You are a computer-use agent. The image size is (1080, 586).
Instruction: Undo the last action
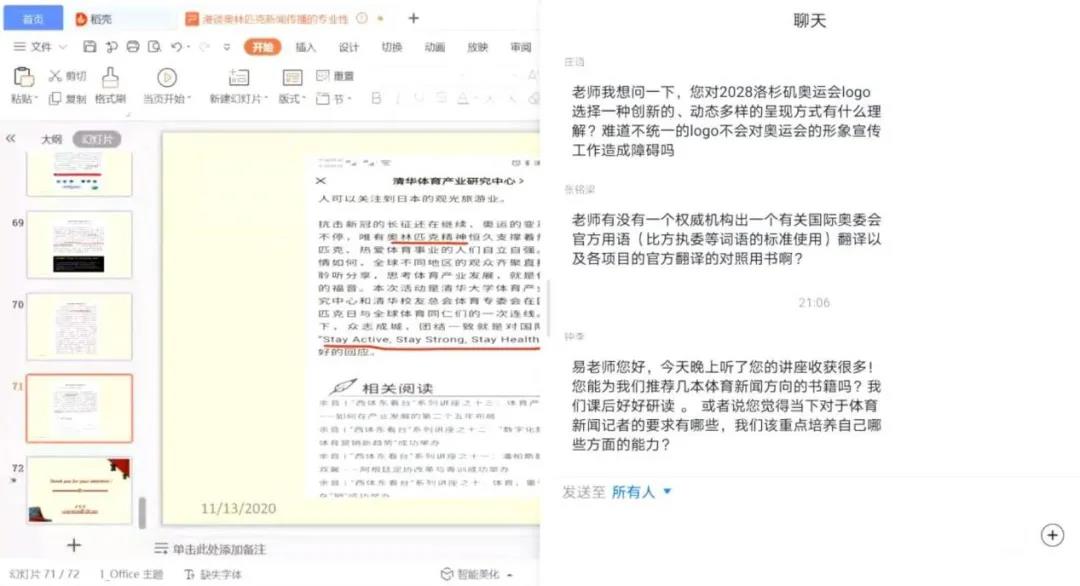click(x=177, y=46)
